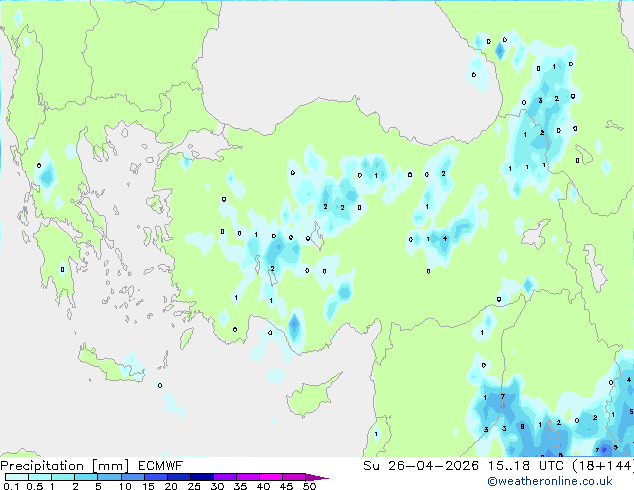The image size is (634, 490).
Task: Select the 45–50 mm legend swatch
Action: [x=294, y=477]
